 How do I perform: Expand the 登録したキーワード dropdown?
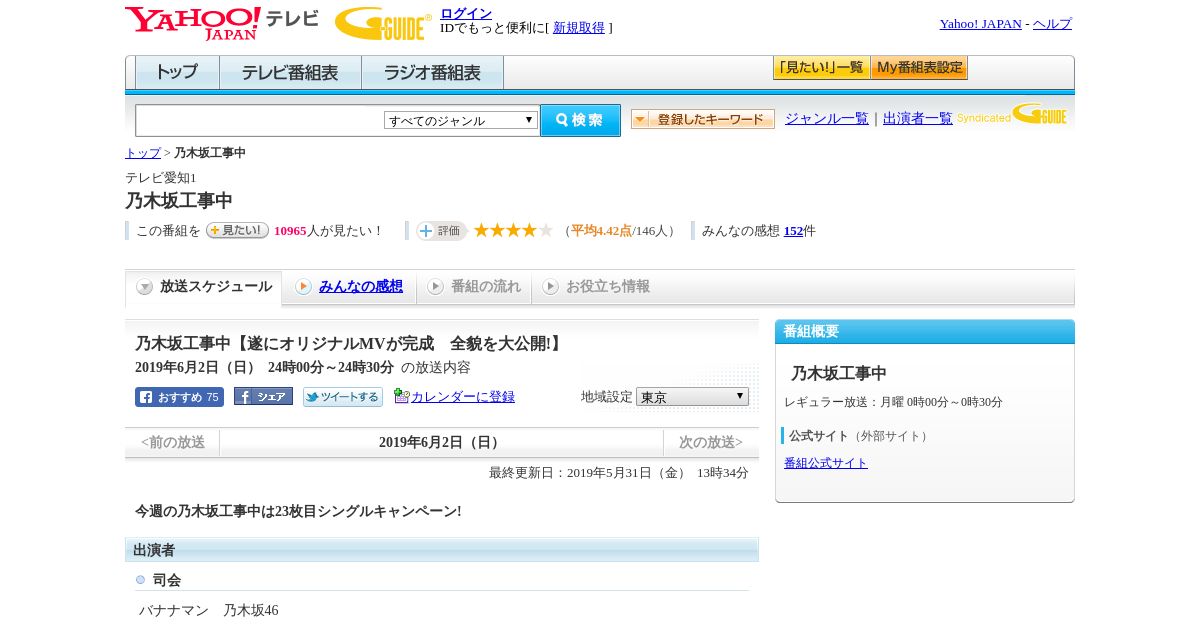[x=703, y=119]
